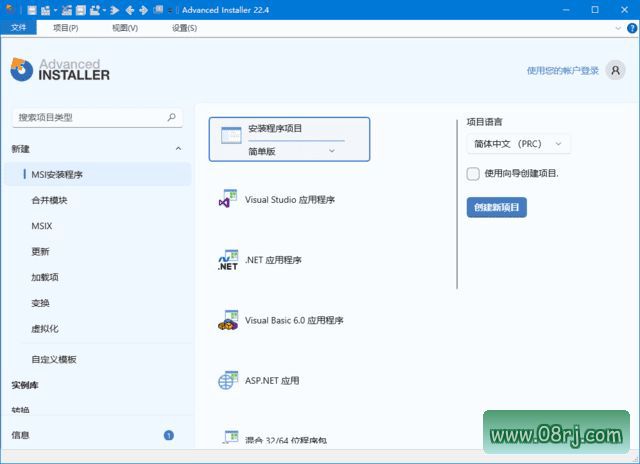Open the 文件 menu tab
This screenshot has height=464, width=640.
click(18, 28)
